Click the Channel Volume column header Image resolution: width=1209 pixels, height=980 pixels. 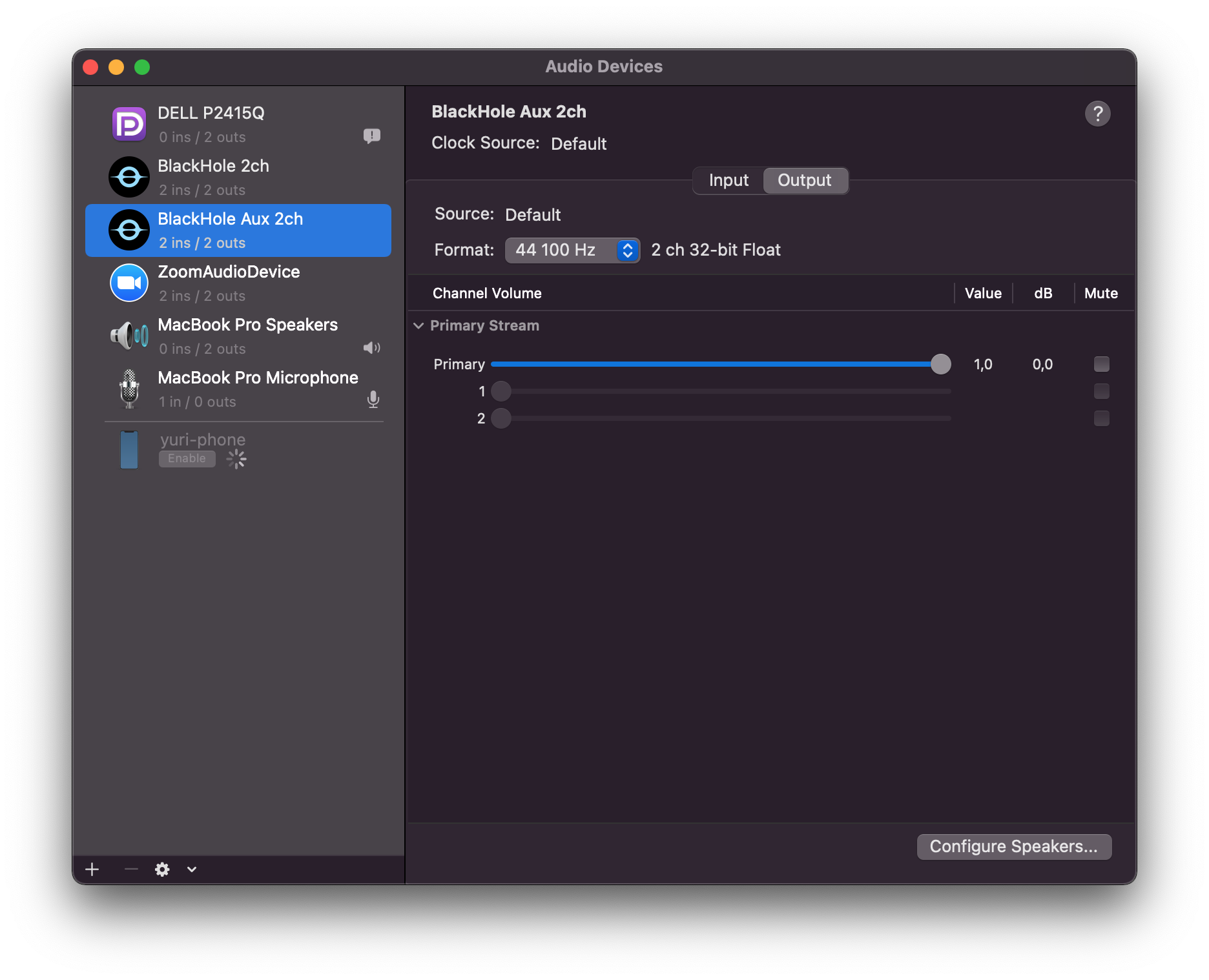pos(487,293)
